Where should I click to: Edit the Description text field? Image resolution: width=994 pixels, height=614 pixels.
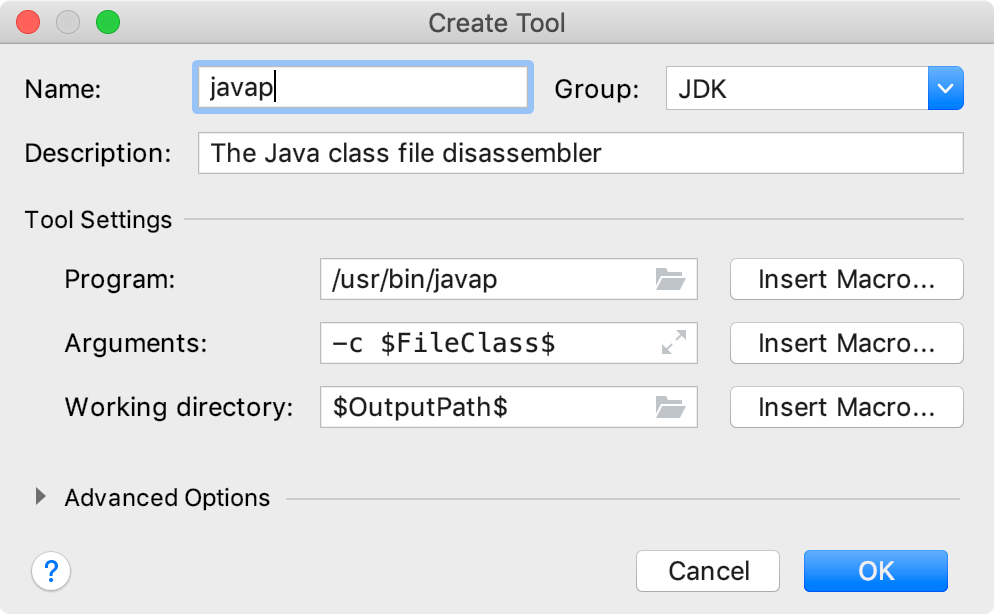click(580, 153)
